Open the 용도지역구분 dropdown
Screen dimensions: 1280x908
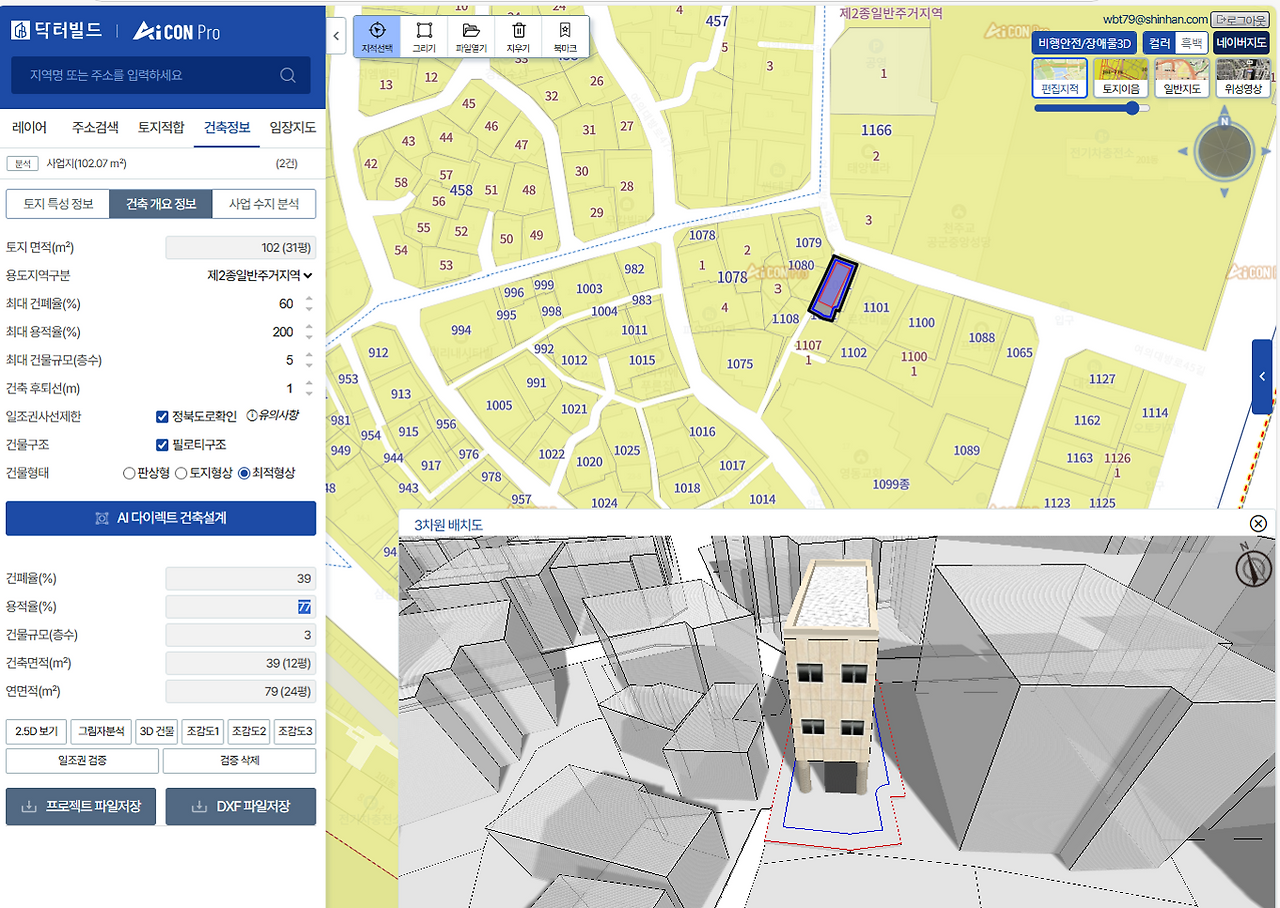coord(260,275)
